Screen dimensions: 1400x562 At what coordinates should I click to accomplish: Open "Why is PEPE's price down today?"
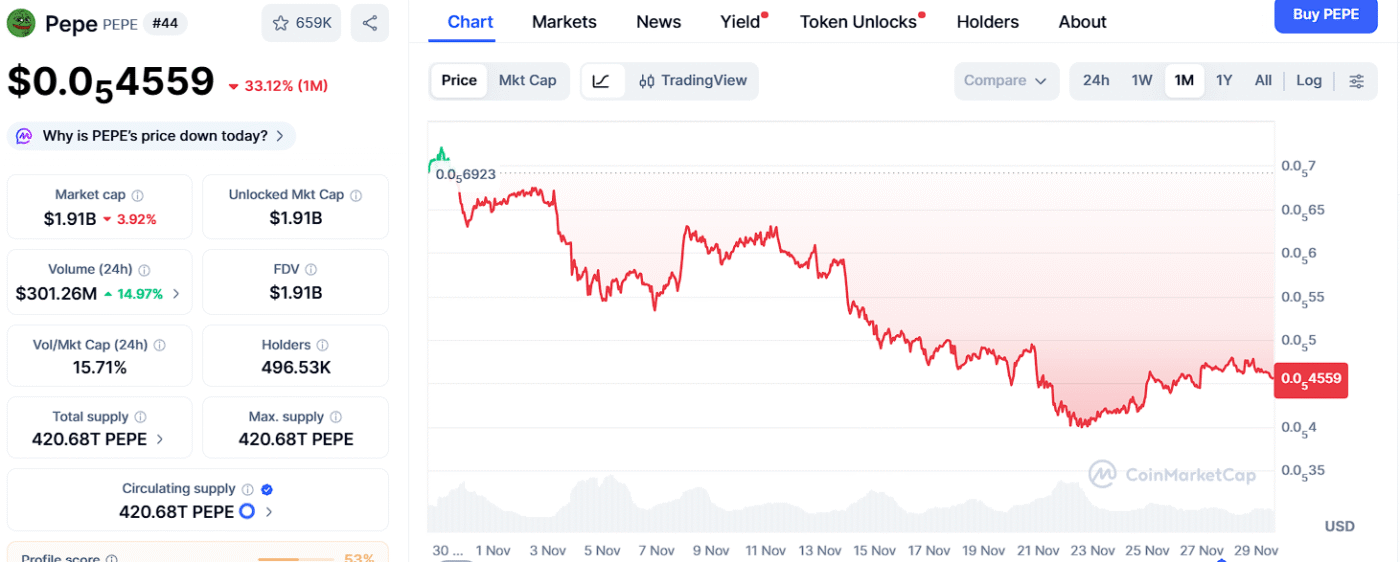click(x=152, y=136)
